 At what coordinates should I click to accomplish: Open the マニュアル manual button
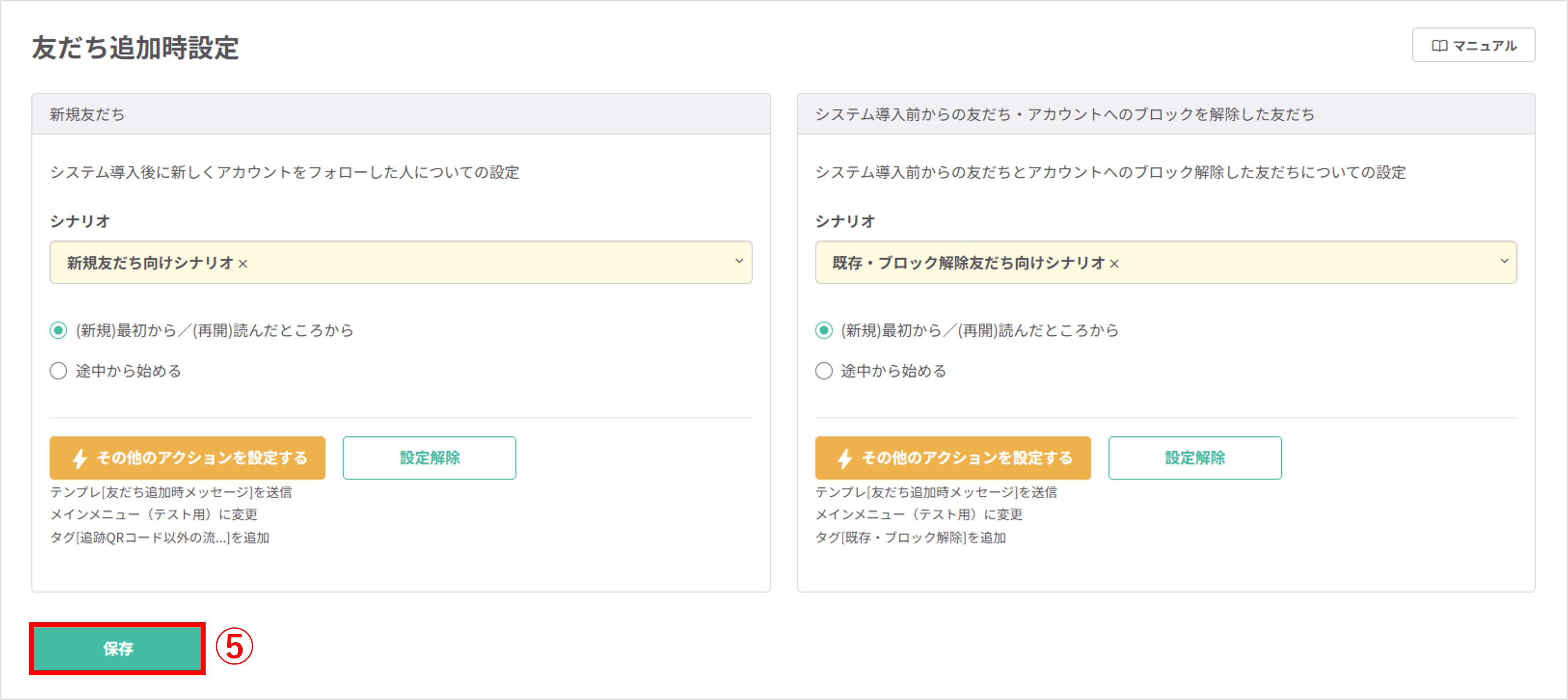(1473, 45)
